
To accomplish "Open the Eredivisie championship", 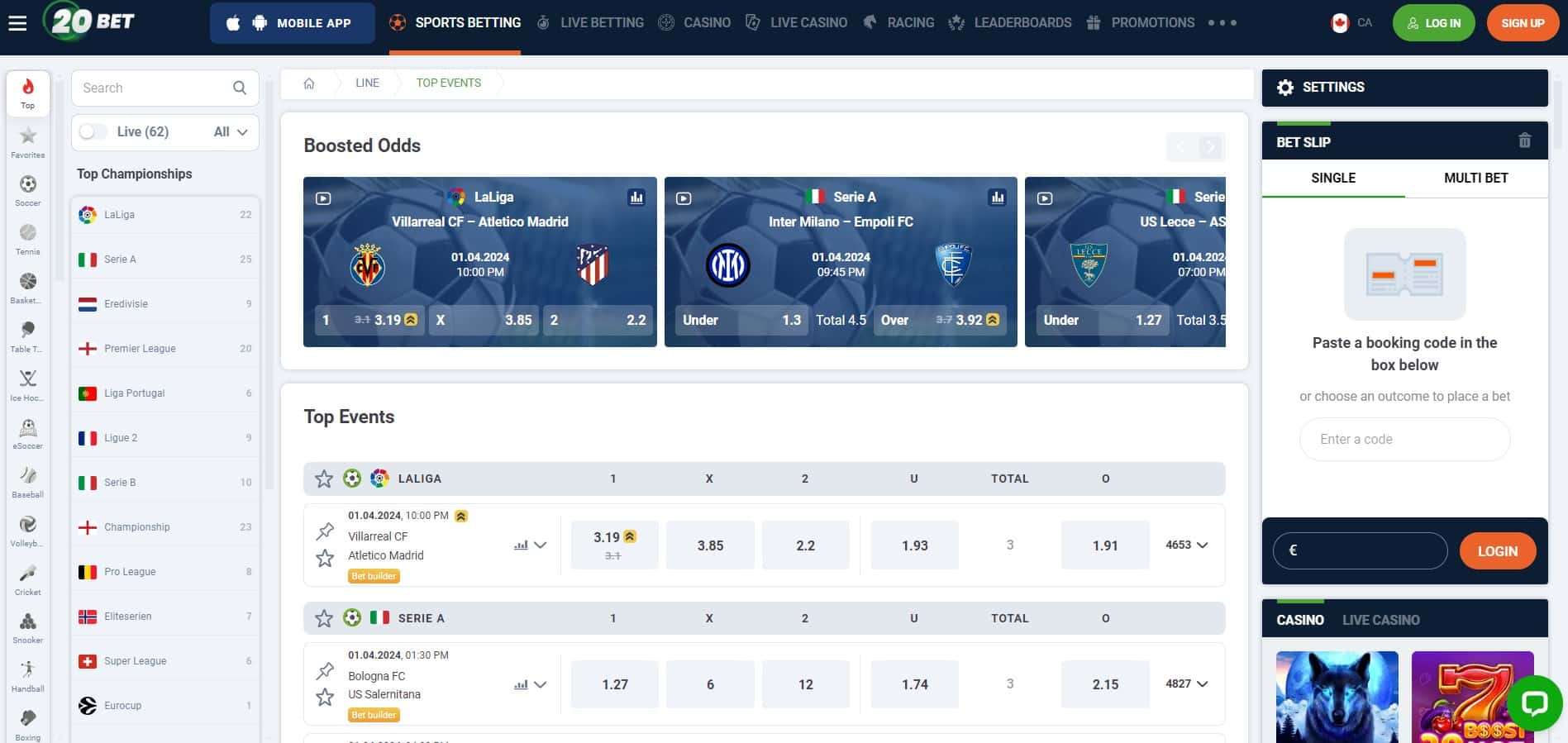I will pyautogui.click(x=165, y=304).
